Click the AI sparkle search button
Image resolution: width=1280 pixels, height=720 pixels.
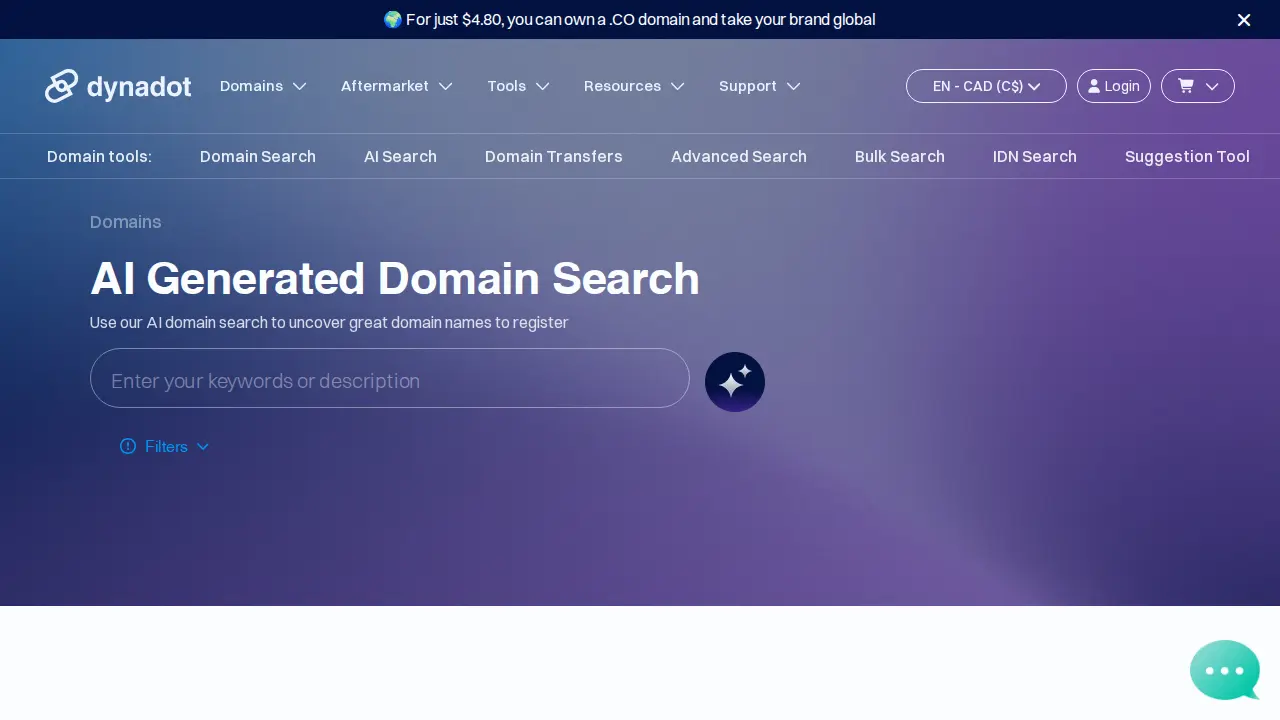(735, 382)
